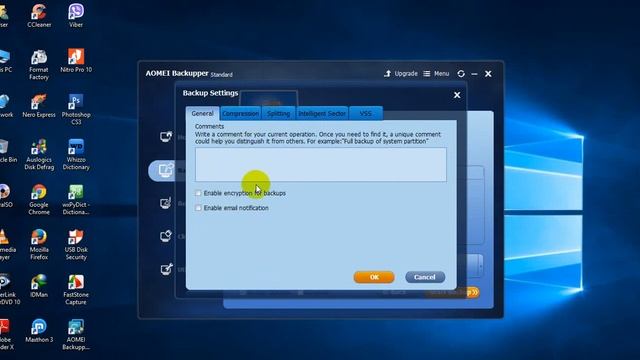Confirm settings with OK button
This screenshot has width=640, height=360.
[x=374, y=277]
